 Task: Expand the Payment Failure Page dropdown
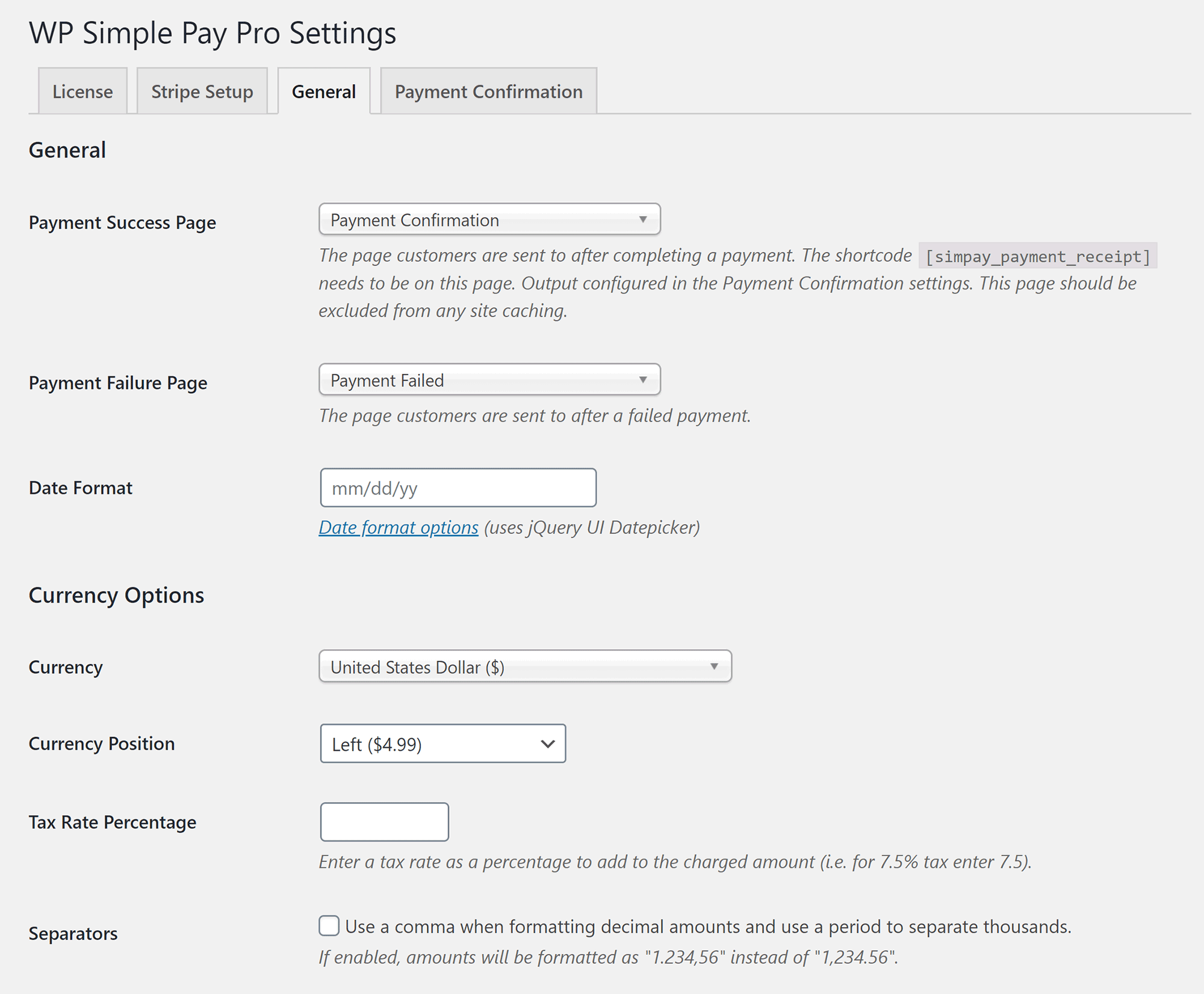(x=489, y=379)
